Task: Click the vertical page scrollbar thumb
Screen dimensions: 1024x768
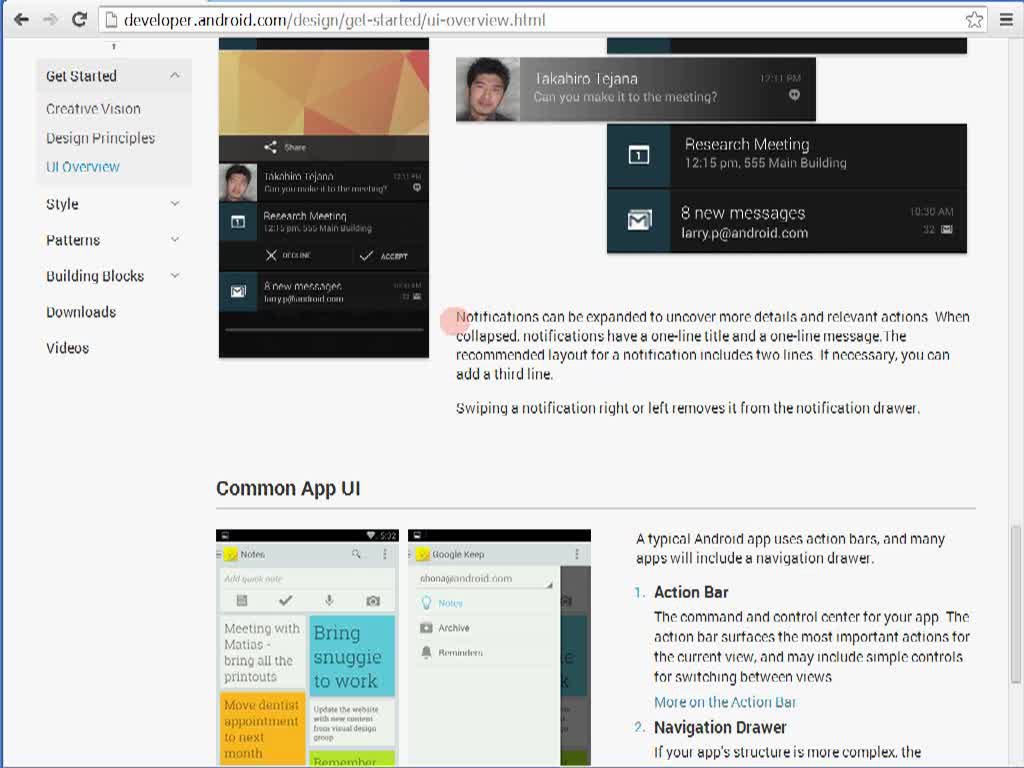Action: click(1016, 604)
